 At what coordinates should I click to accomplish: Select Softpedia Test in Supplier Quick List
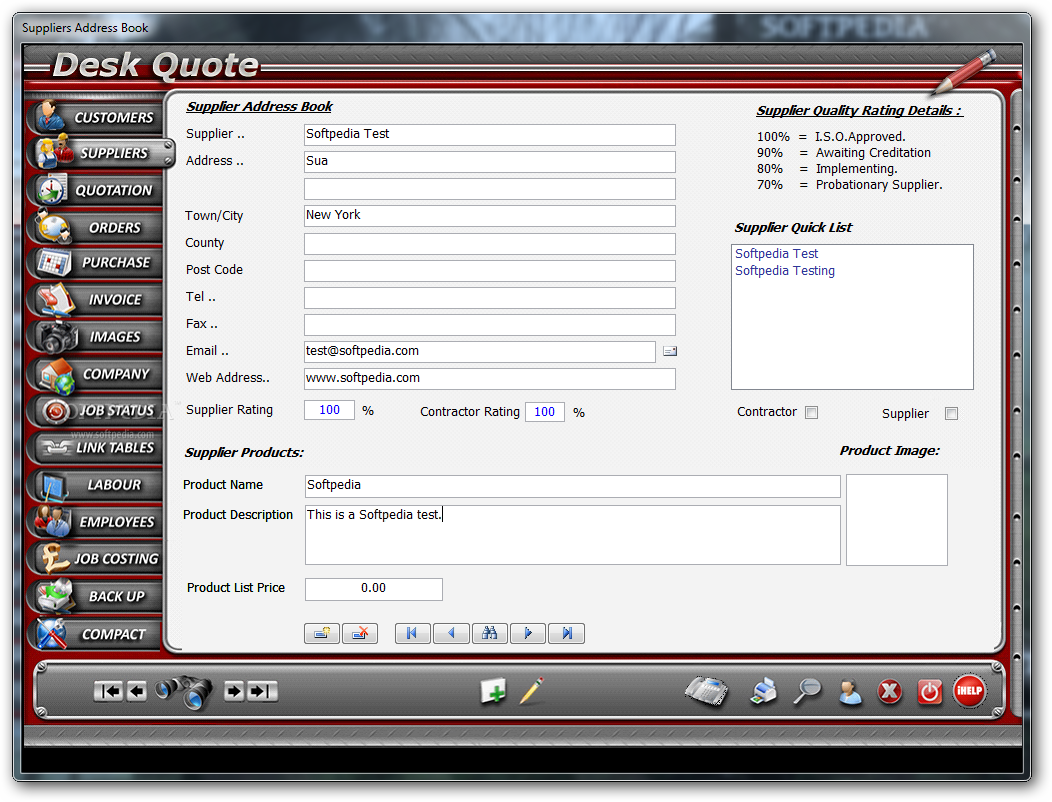click(x=776, y=254)
